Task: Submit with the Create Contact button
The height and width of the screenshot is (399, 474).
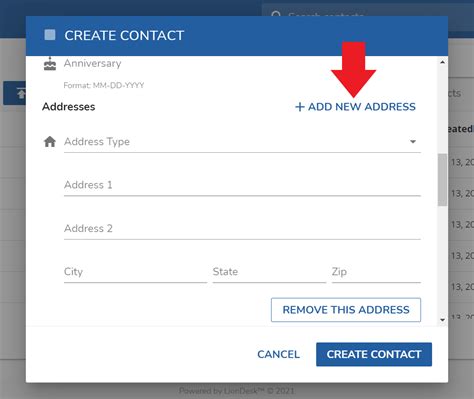Action: pyautogui.click(x=374, y=354)
